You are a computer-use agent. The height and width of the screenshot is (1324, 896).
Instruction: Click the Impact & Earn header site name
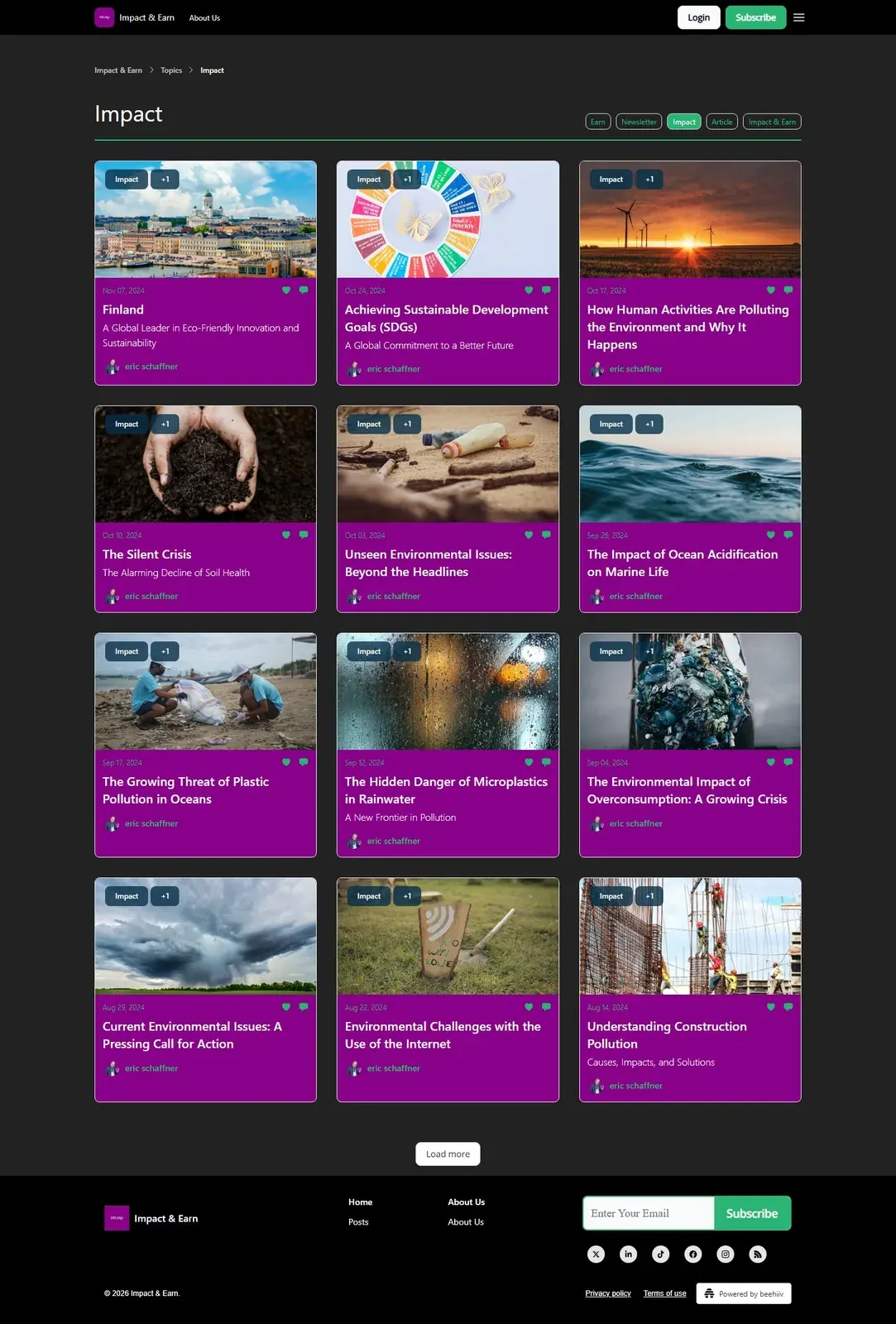tap(146, 17)
